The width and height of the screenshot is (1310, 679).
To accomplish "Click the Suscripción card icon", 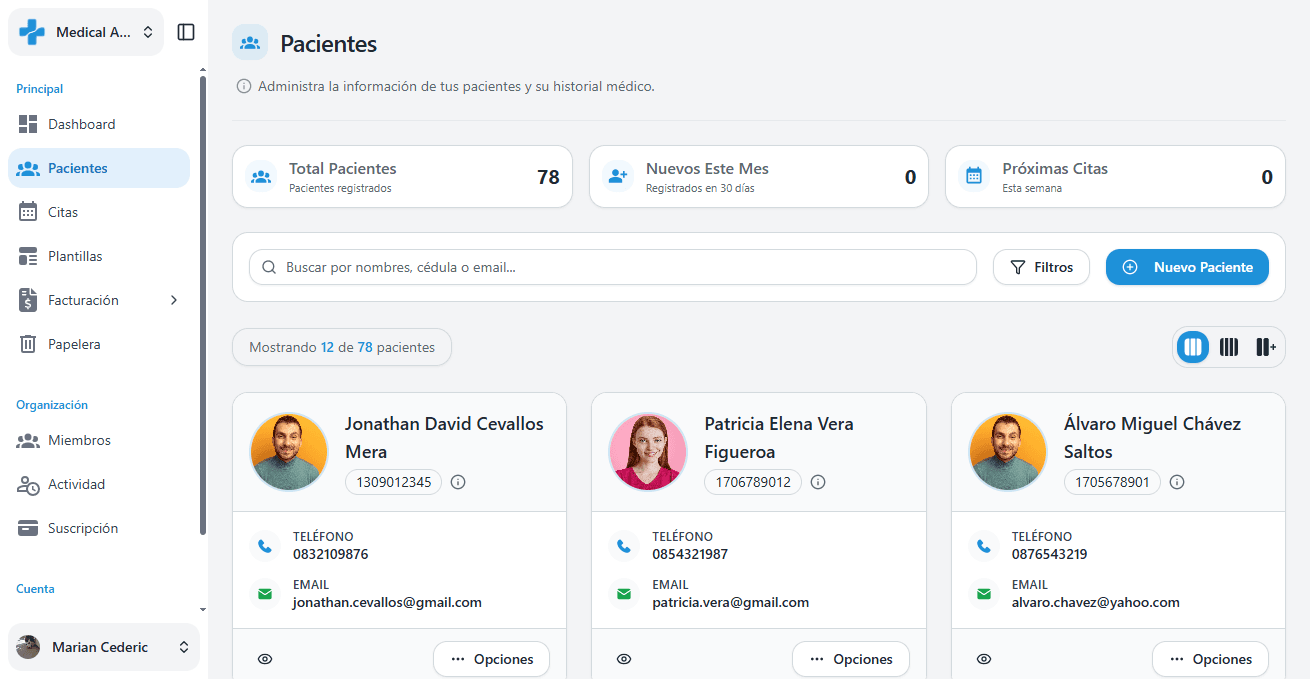I will click(28, 528).
